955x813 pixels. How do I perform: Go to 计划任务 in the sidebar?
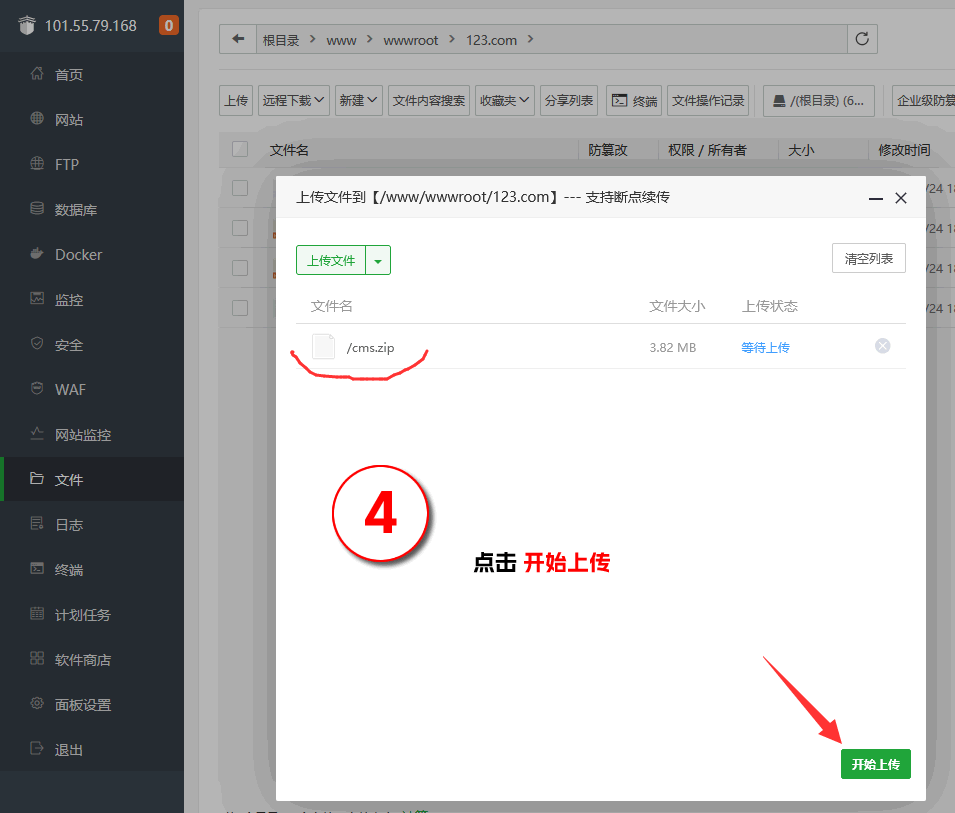pyautogui.click(x=82, y=615)
